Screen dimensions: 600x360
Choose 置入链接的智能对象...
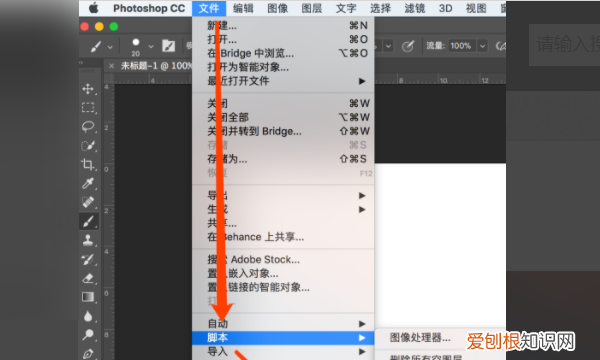(283, 287)
